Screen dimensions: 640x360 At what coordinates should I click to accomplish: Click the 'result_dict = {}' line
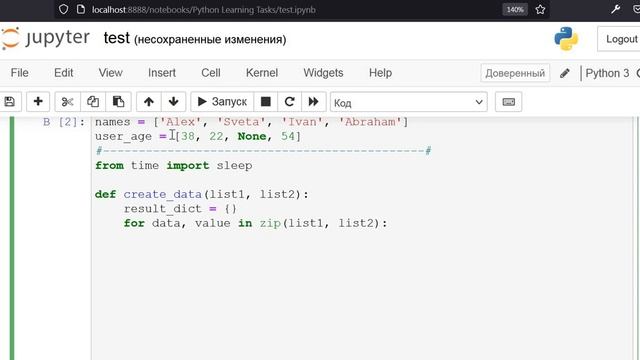point(180,209)
